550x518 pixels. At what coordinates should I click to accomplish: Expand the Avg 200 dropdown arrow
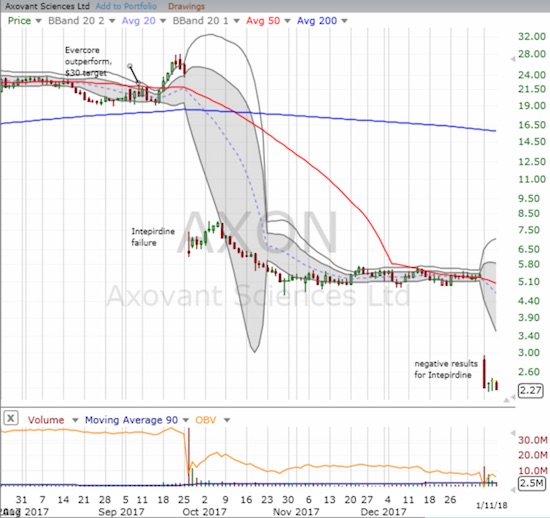click(344, 21)
